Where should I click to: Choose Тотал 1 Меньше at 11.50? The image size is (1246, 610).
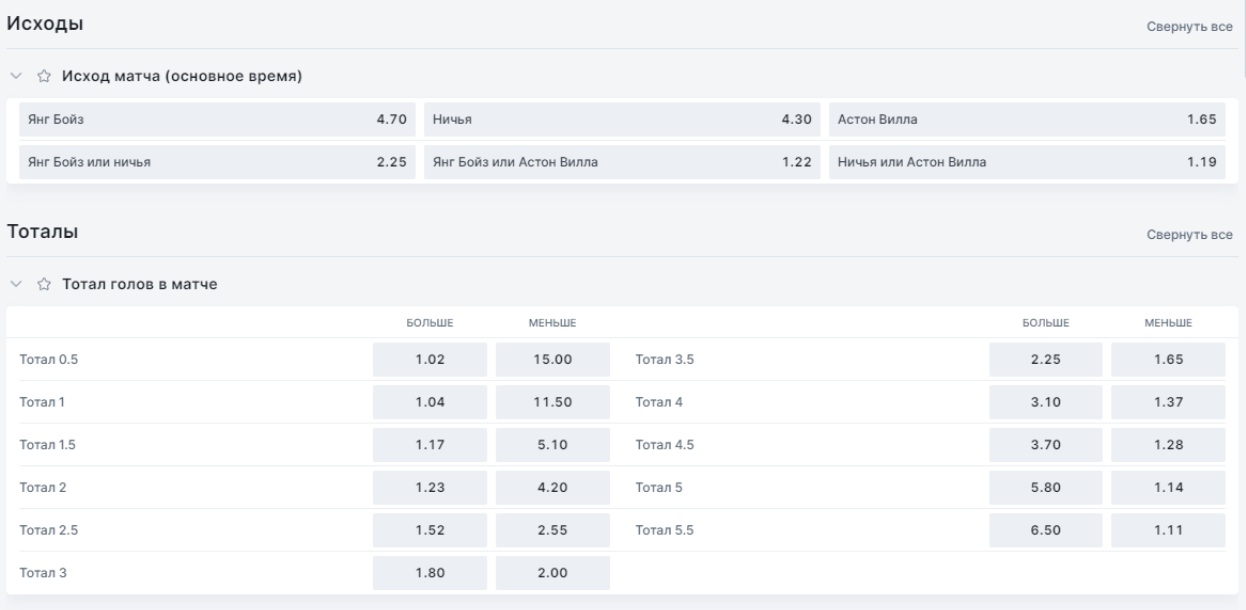click(x=552, y=403)
